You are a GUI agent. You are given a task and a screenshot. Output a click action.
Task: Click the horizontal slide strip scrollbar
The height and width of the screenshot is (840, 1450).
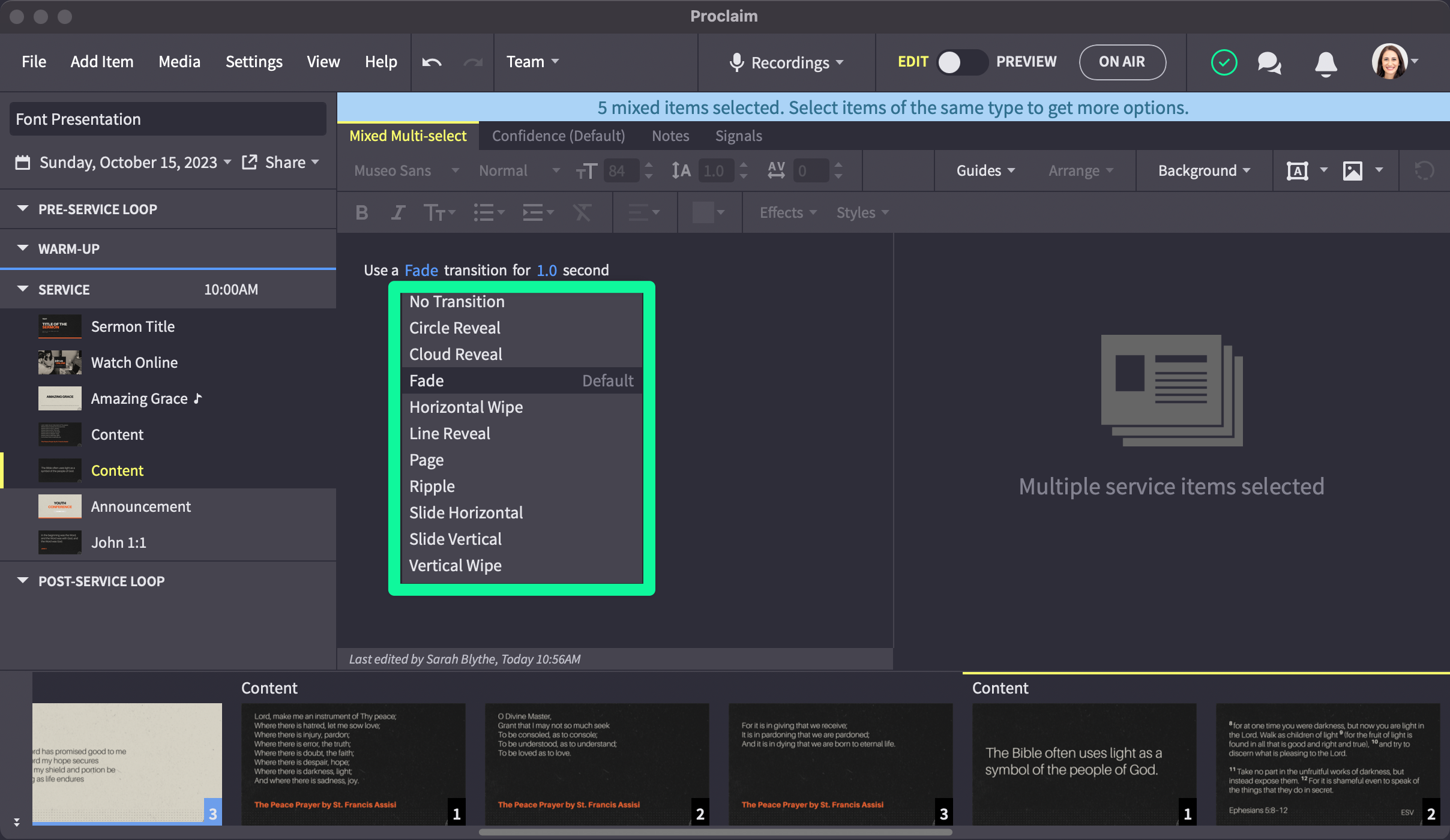click(x=715, y=832)
